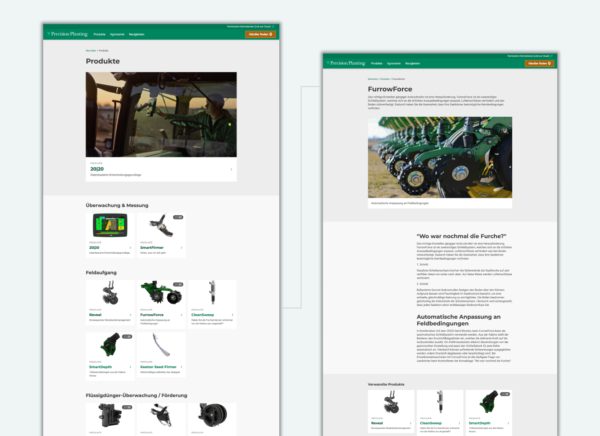Open Neuigkeiten menu on the FurrowForce page
Viewport: 600px width, 436px height.
pos(412,64)
